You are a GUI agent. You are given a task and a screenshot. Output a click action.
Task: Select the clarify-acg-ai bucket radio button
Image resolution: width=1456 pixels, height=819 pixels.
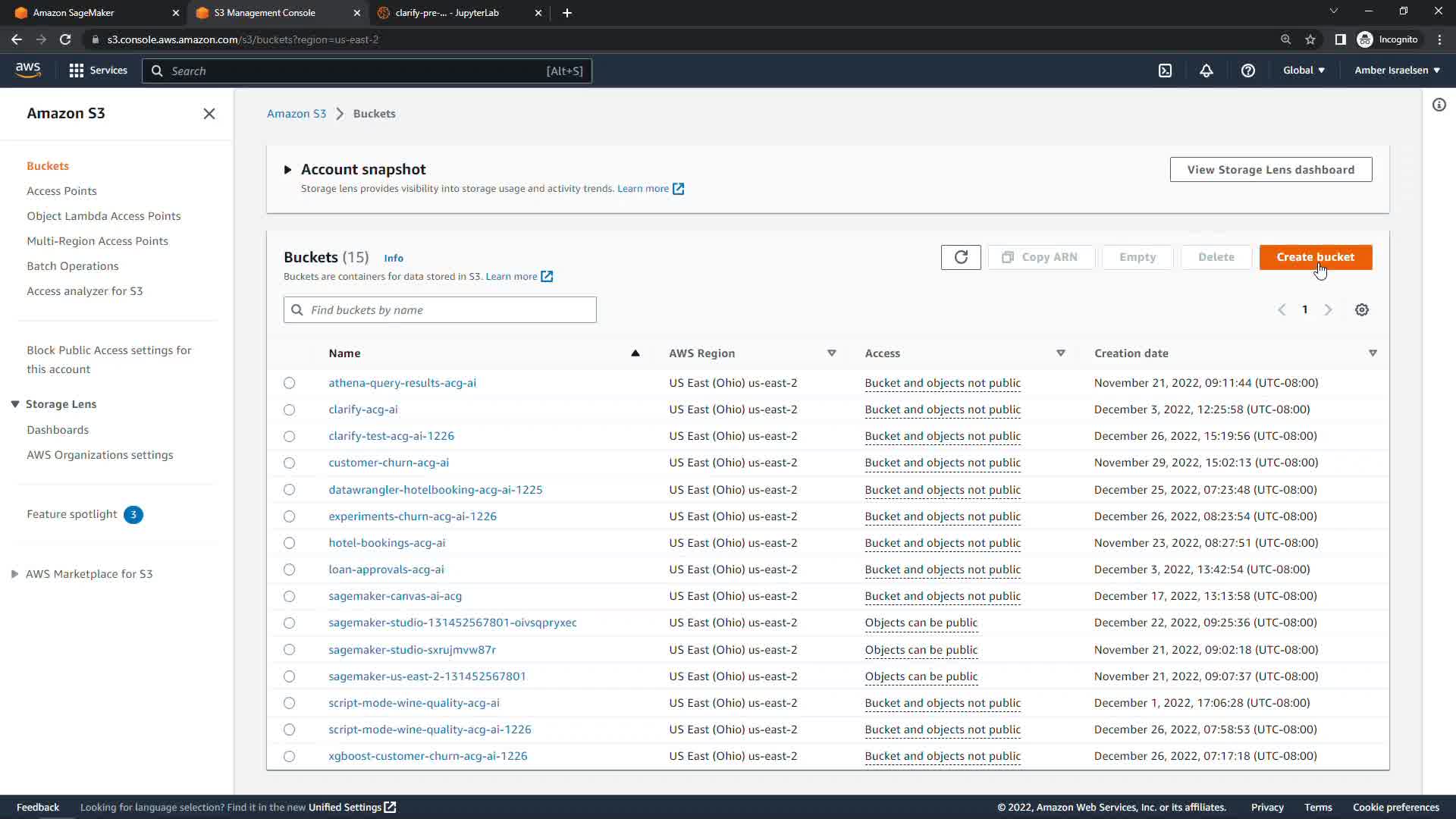pos(289,409)
